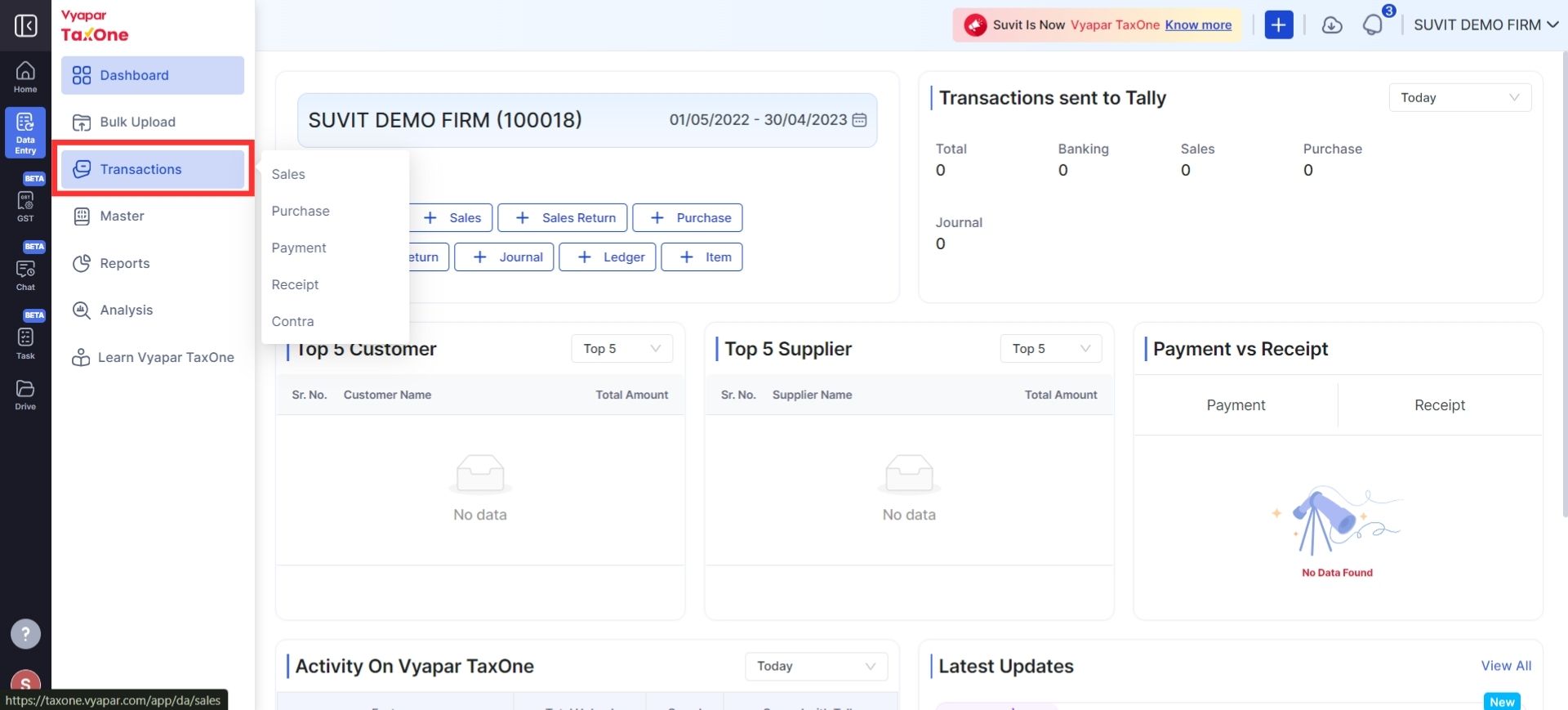Open the notifications bell
This screenshot has height=710, width=1568.
click(1374, 25)
